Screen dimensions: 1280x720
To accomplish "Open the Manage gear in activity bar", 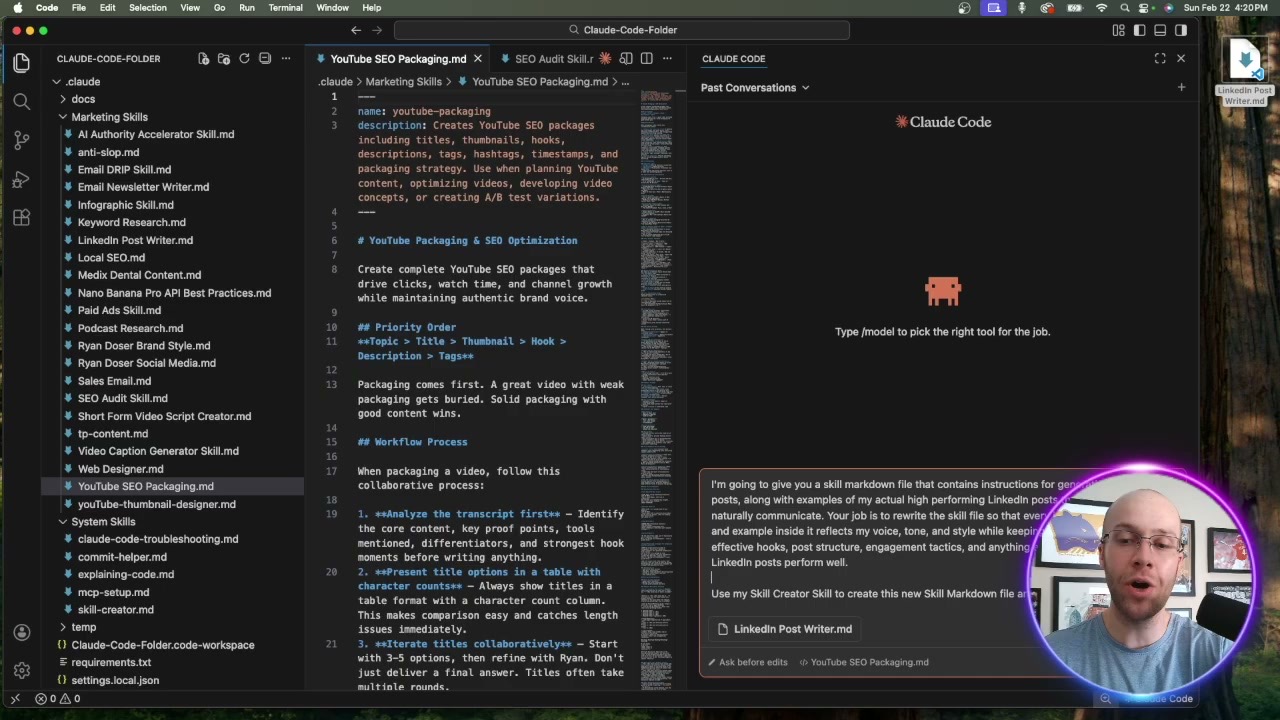I will (21, 671).
